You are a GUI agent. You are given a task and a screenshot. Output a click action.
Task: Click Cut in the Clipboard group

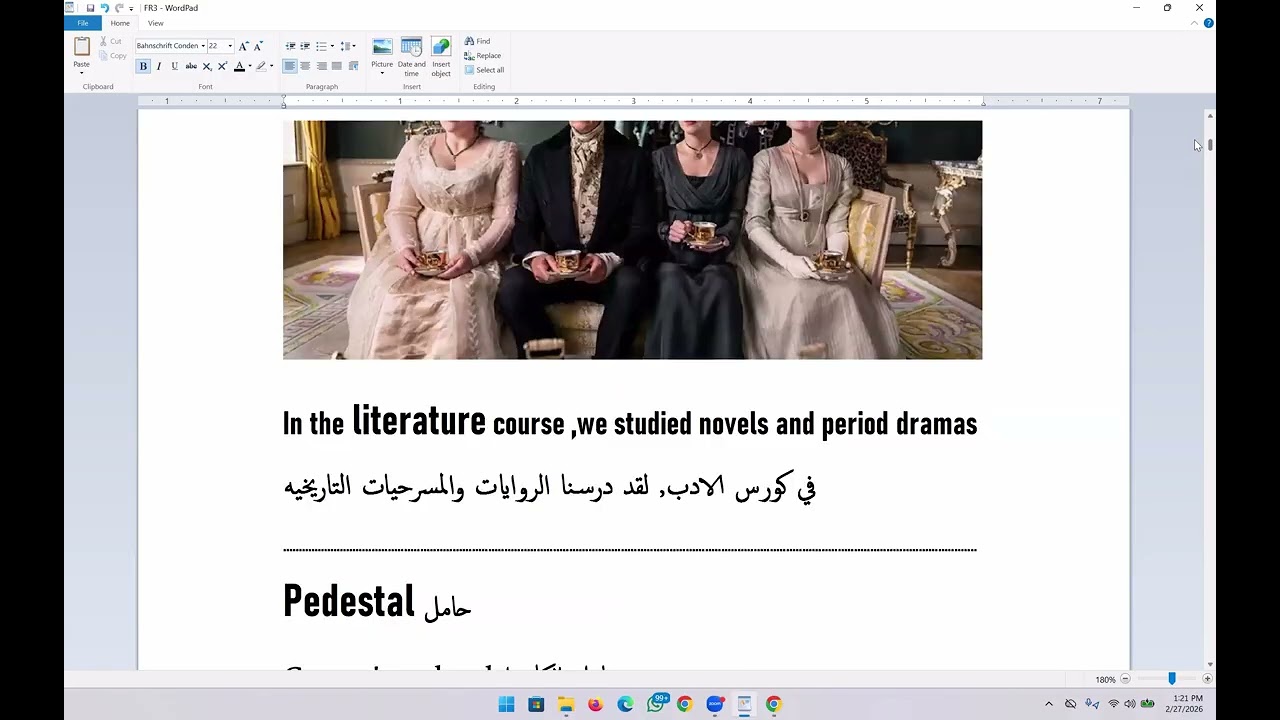111,41
